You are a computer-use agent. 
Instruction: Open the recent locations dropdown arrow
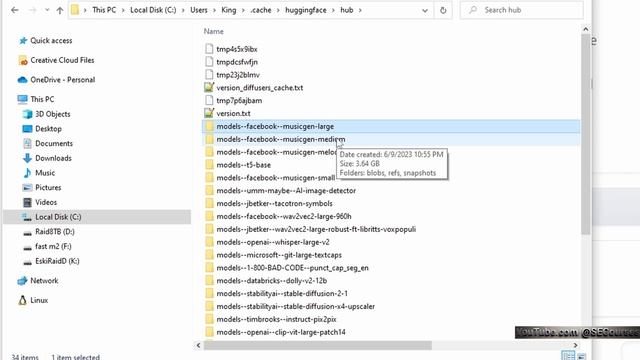click(47, 10)
